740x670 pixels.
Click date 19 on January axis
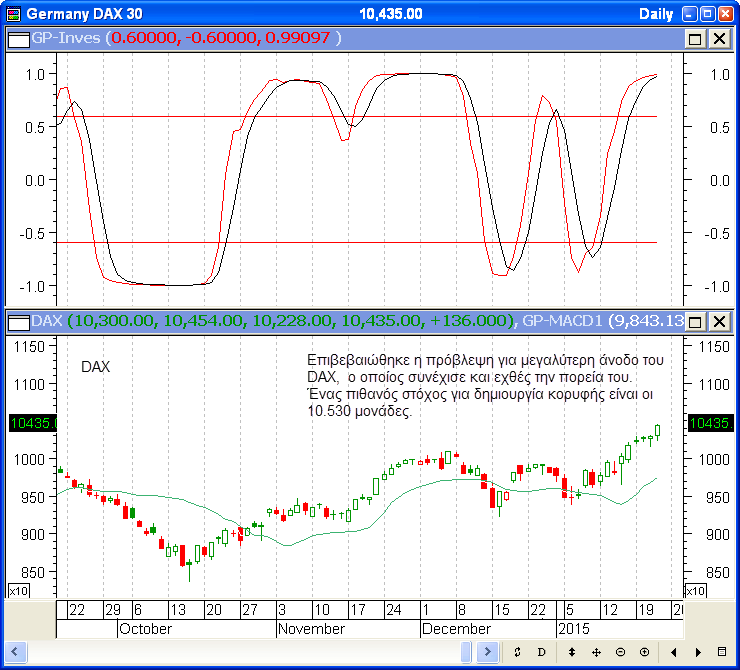click(646, 610)
